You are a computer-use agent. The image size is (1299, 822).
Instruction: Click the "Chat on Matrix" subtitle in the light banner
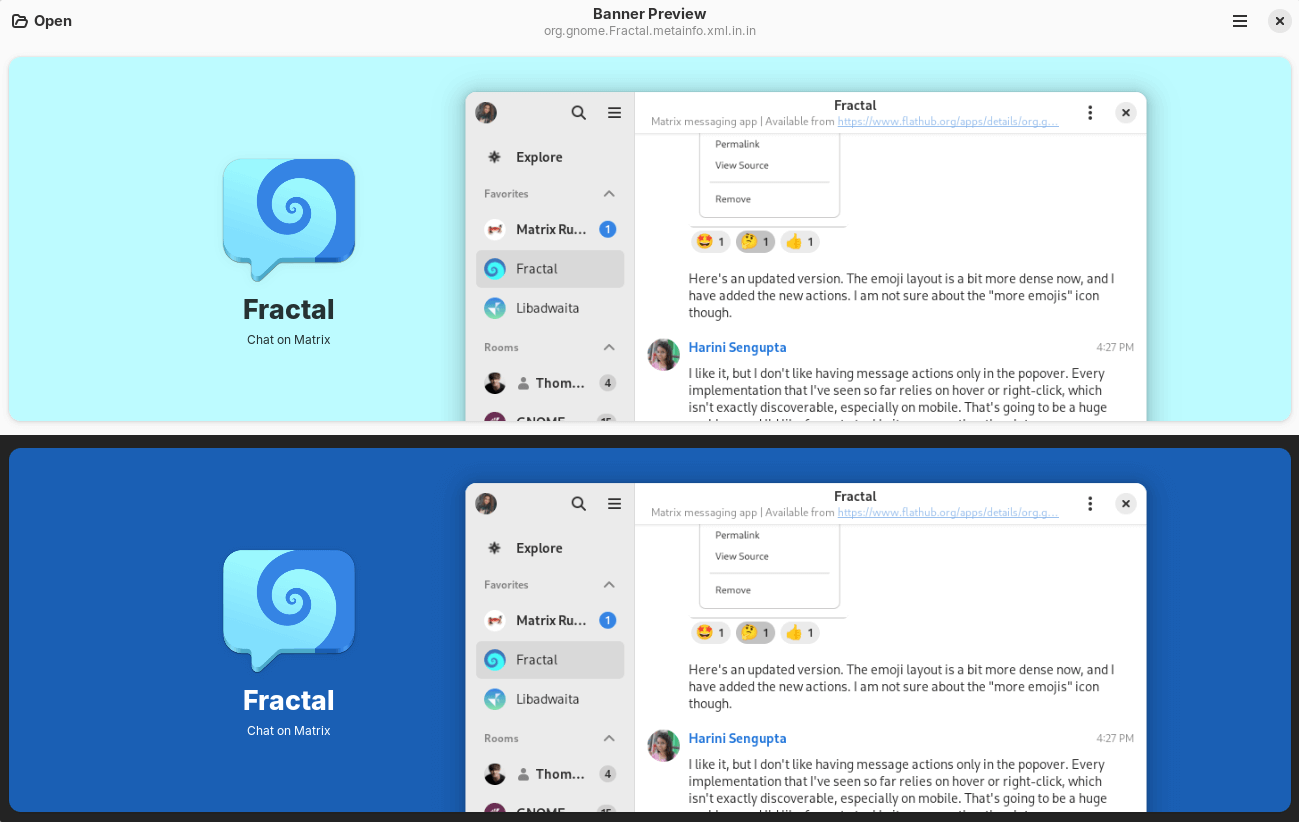tap(289, 340)
